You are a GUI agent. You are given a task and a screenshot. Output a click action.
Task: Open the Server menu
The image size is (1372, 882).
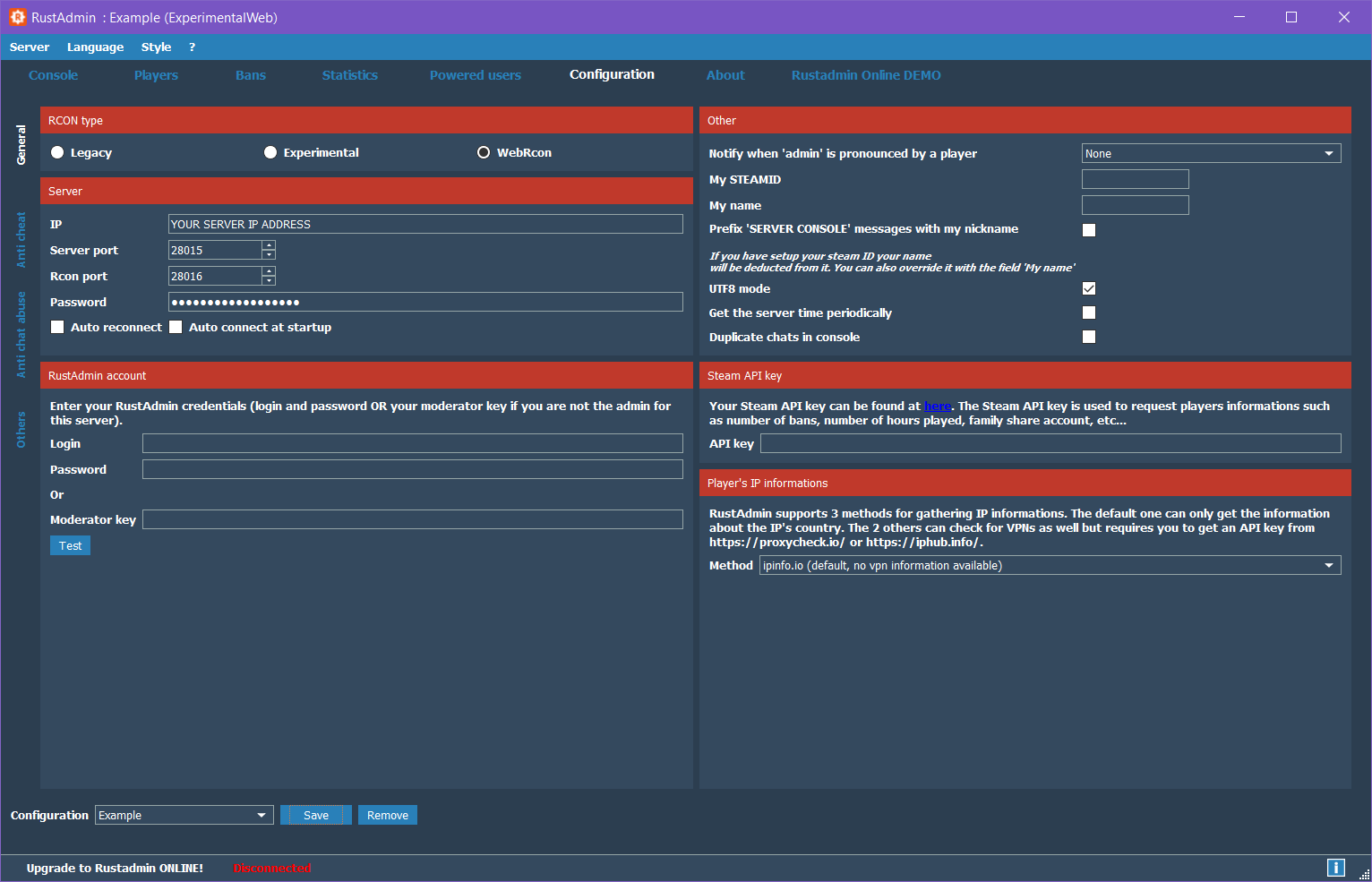tap(30, 47)
